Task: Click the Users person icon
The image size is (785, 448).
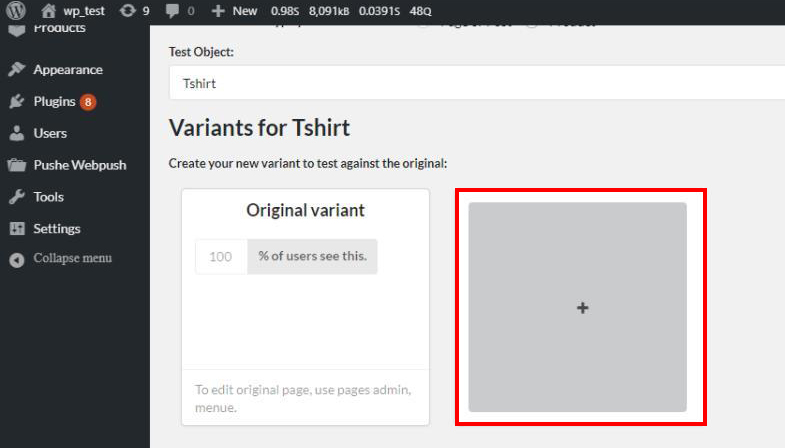Action: 17,133
